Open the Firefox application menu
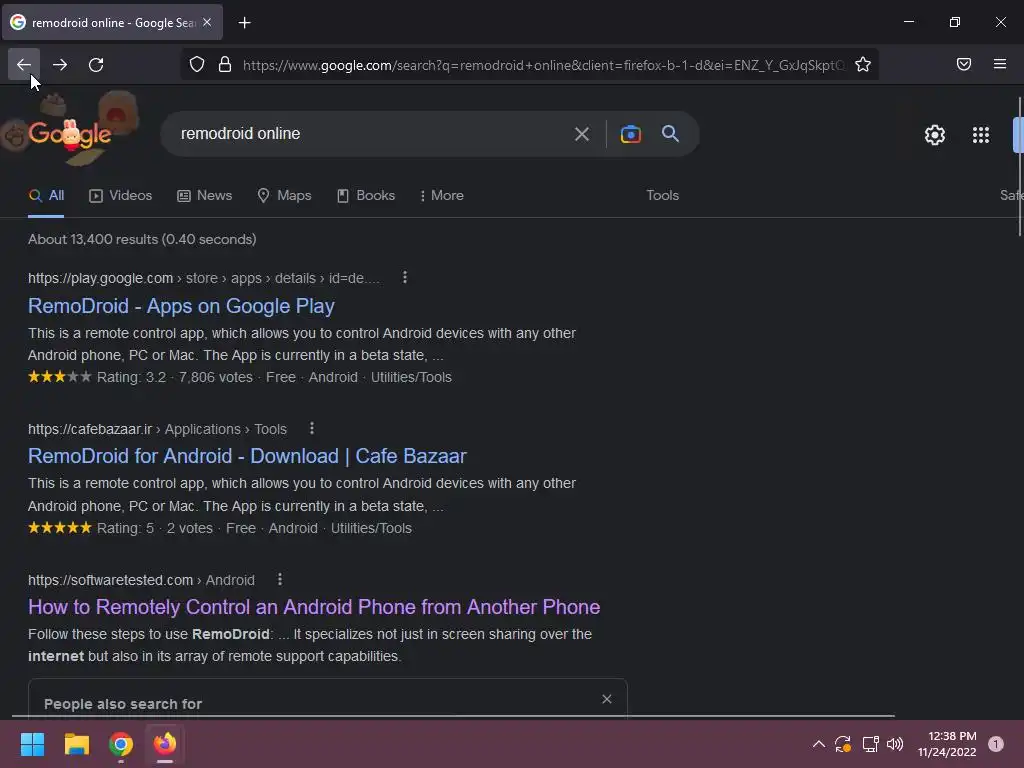 click(999, 64)
